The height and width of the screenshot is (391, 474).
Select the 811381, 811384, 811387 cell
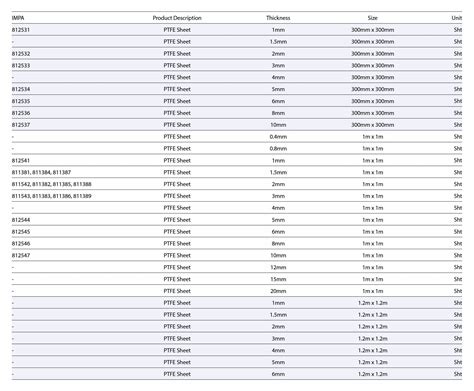click(x=41, y=172)
